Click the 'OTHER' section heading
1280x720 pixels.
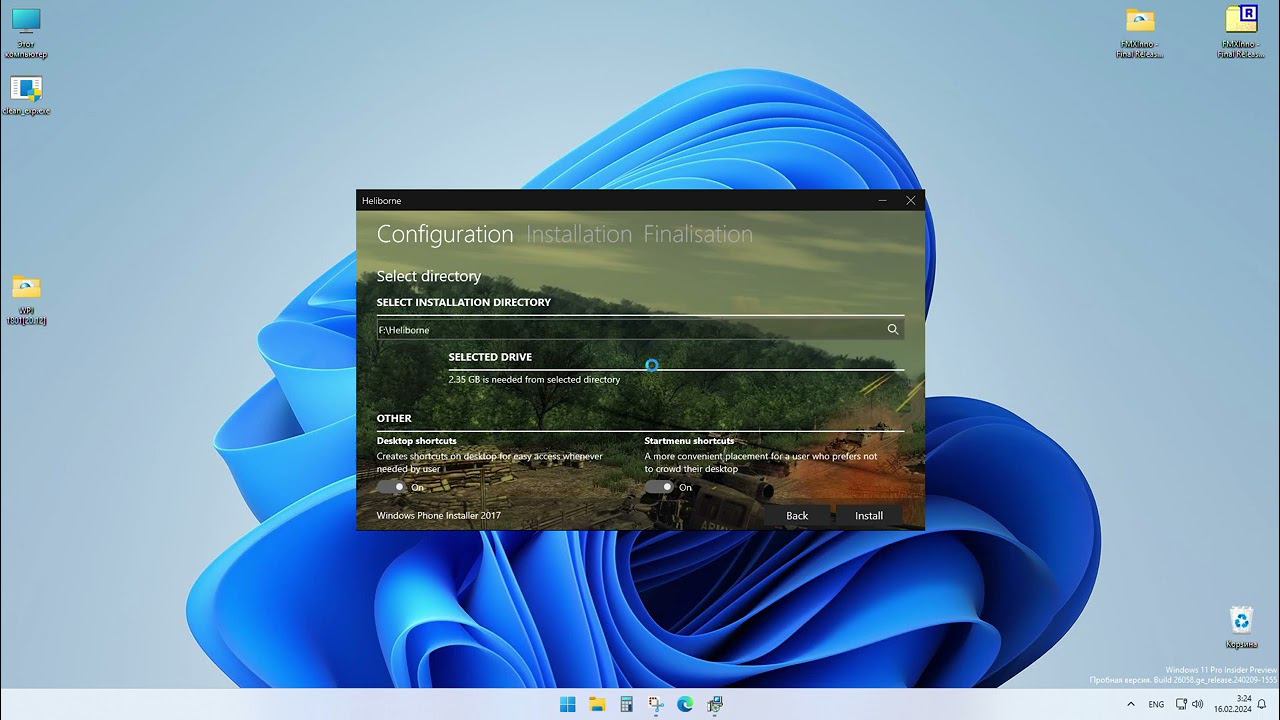coord(394,418)
